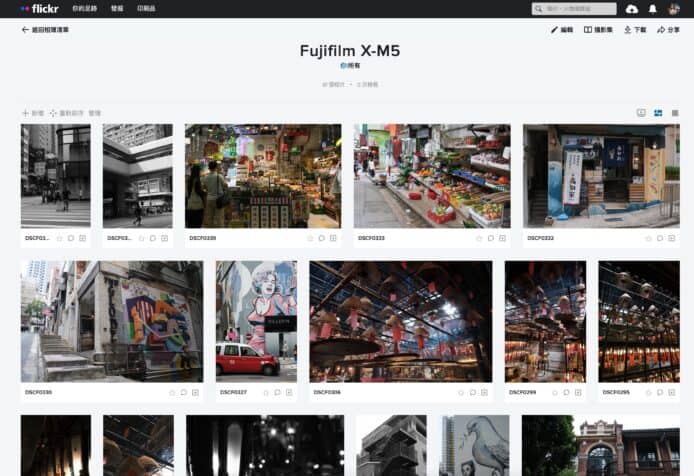Switch to square grid view icon
The image size is (694, 476).
click(x=675, y=113)
